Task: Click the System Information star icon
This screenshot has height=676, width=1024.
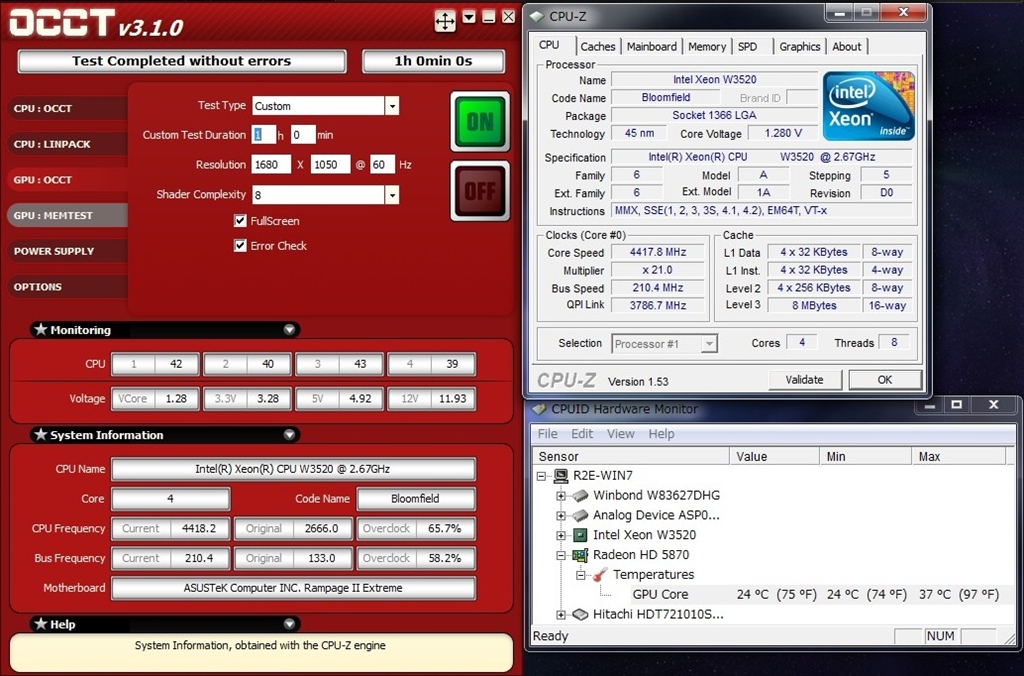Action: 41,434
